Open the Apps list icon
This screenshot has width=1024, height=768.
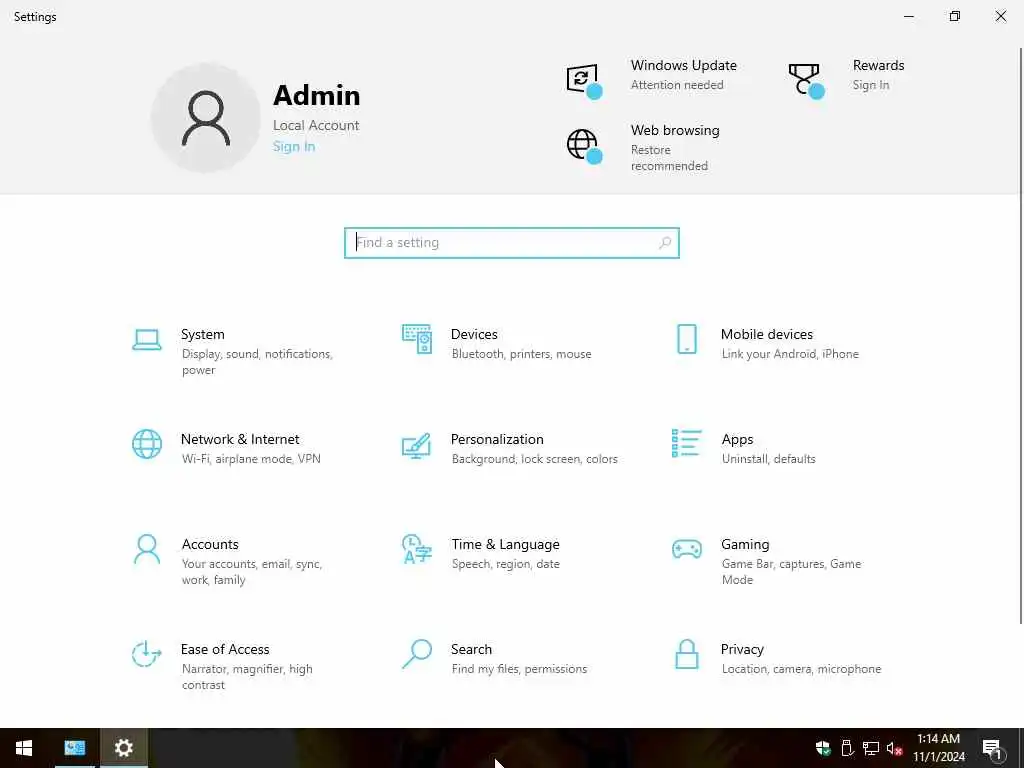click(686, 443)
